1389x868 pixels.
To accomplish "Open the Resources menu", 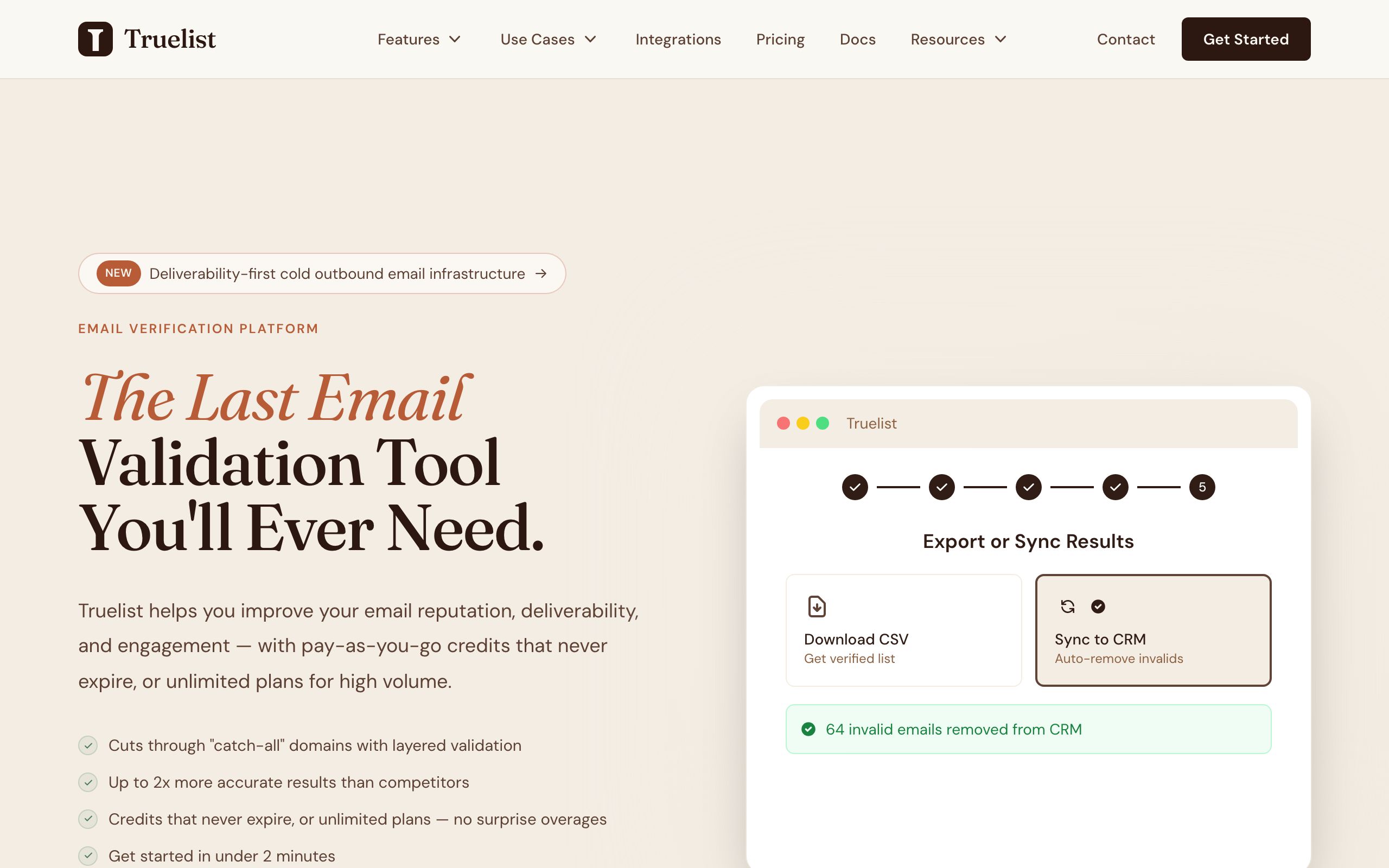I will (x=948, y=39).
